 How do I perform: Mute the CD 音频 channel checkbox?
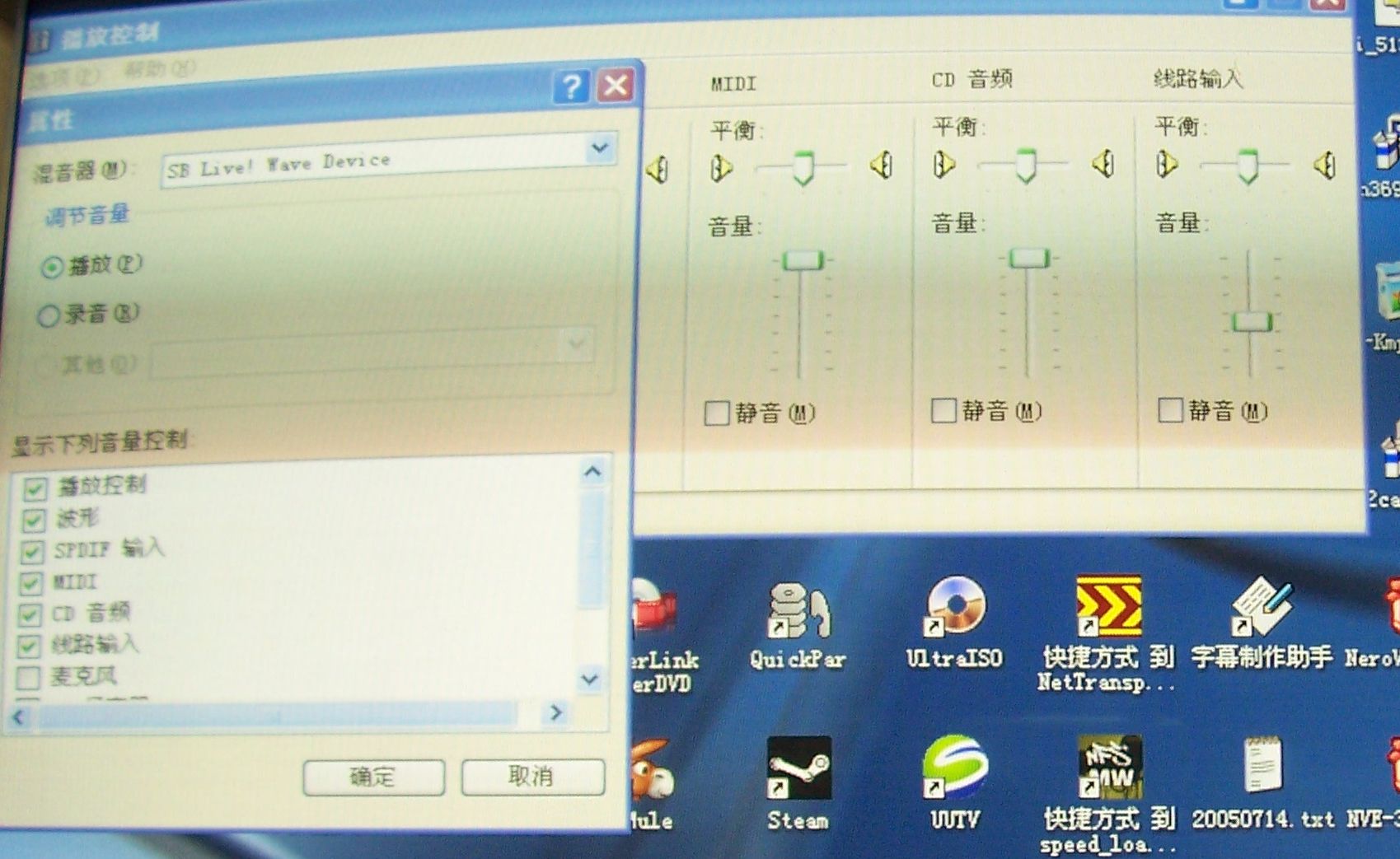[943, 410]
